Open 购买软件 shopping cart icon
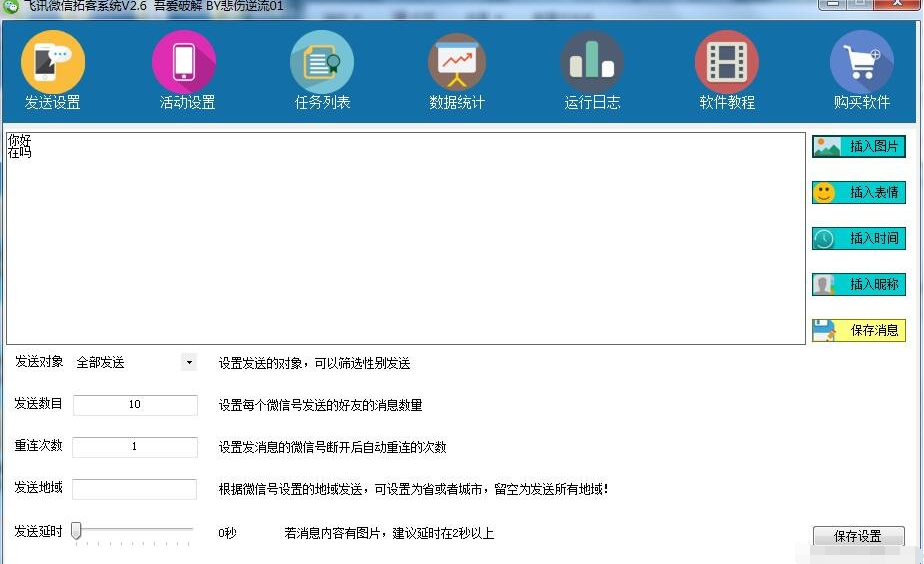The width and height of the screenshot is (924, 564). 862,62
